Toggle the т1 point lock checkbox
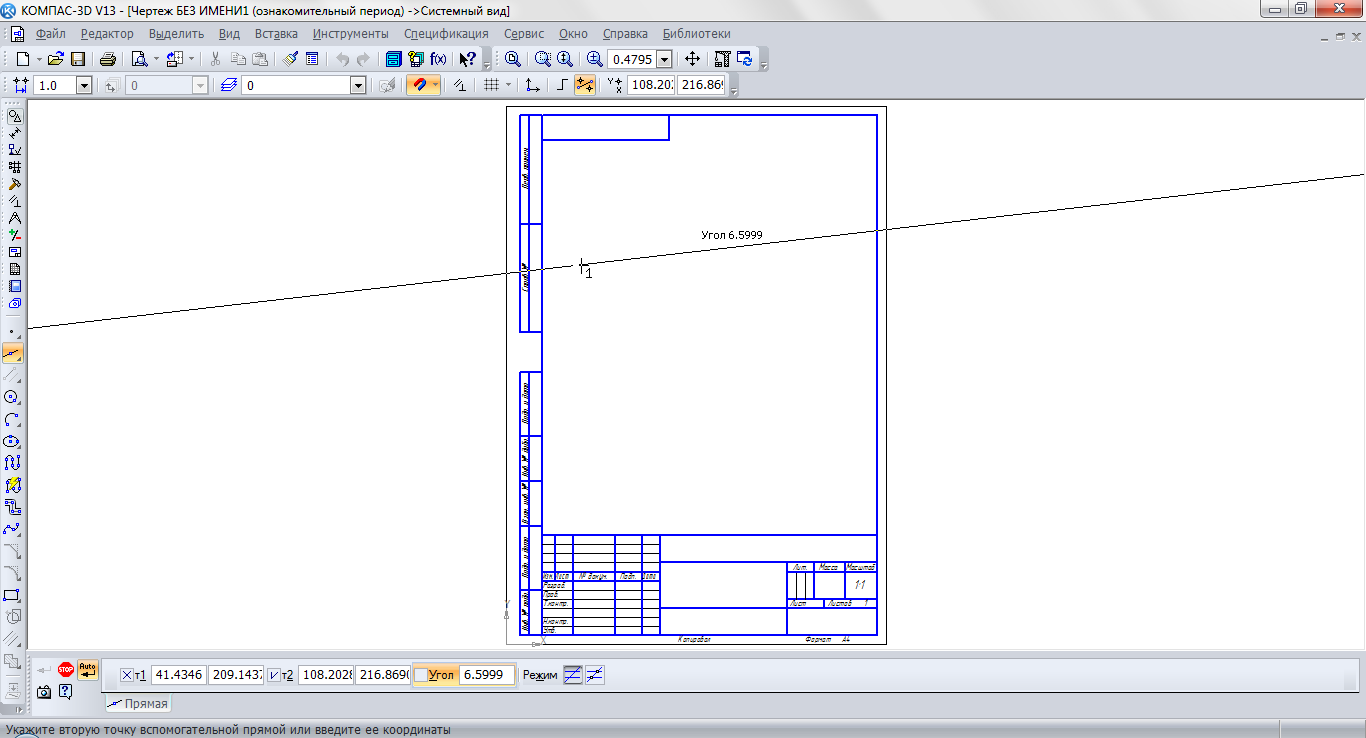This screenshot has height=738, width=1366. (127, 676)
